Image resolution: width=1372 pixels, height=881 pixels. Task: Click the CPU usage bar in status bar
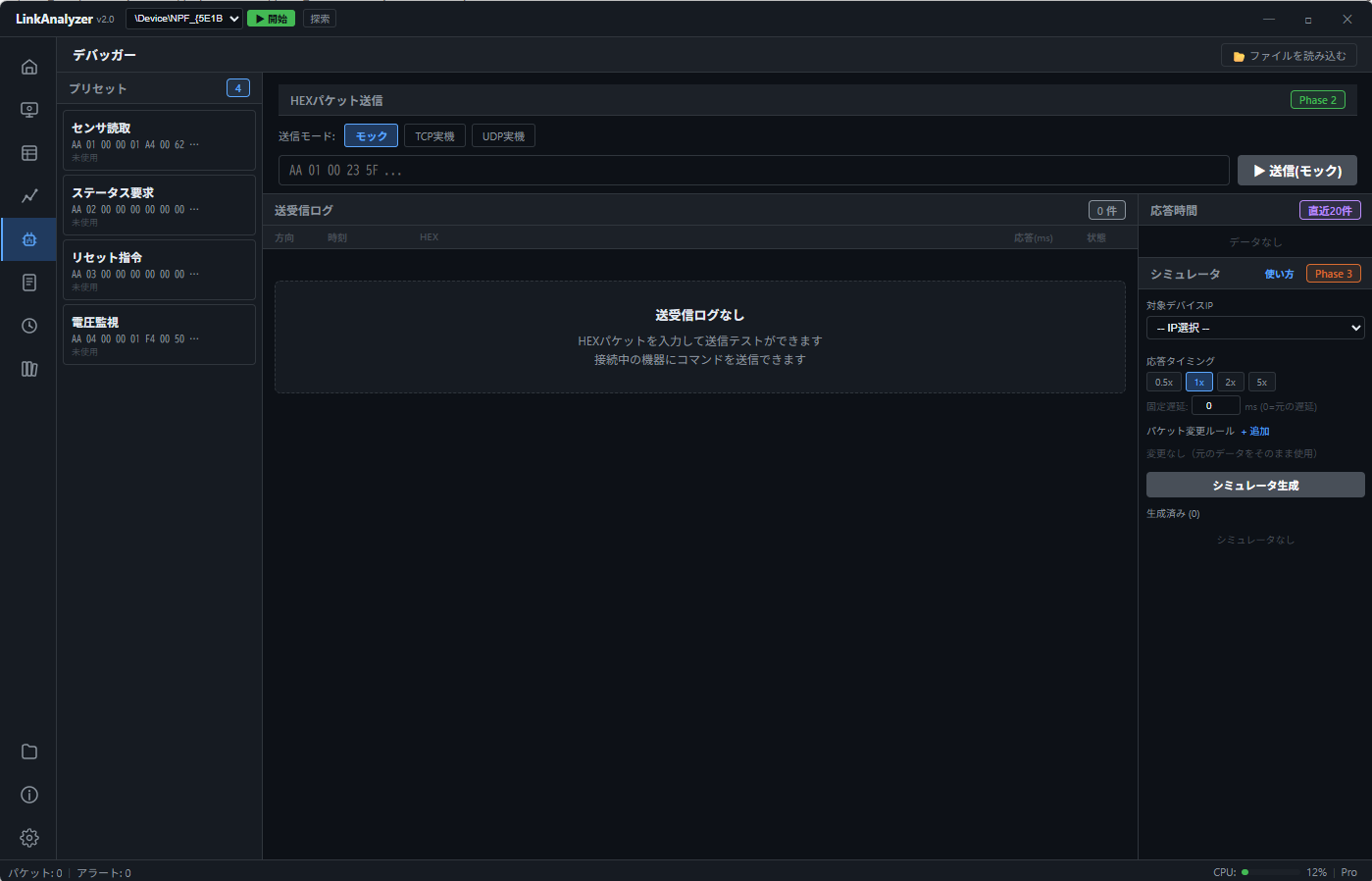pyautogui.click(x=1271, y=872)
